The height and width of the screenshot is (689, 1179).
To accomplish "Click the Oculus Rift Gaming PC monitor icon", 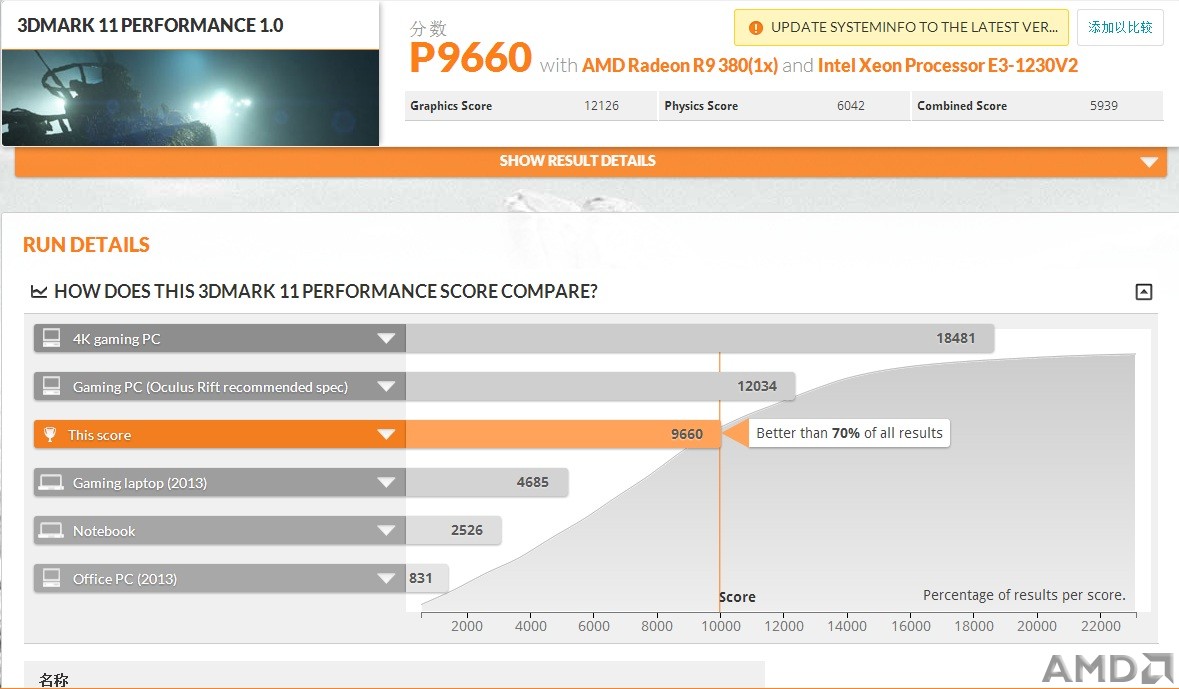I will (51, 386).
